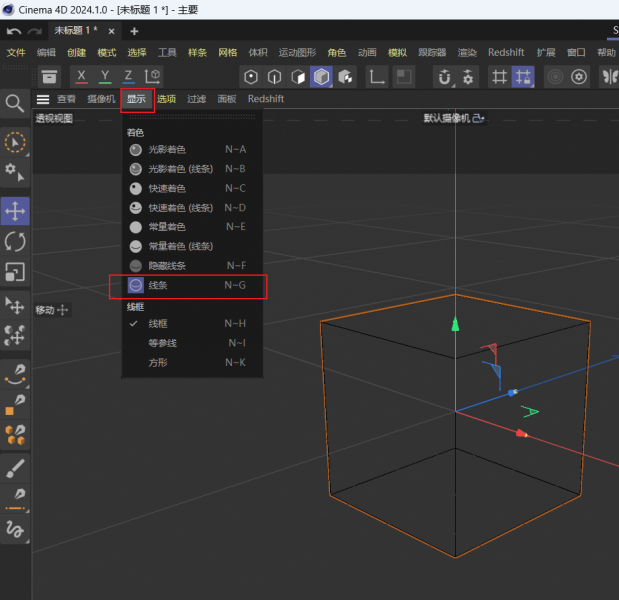This screenshot has width=619, height=600.
Task: Open the 工具 menu
Action: pyautogui.click(x=167, y=52)
